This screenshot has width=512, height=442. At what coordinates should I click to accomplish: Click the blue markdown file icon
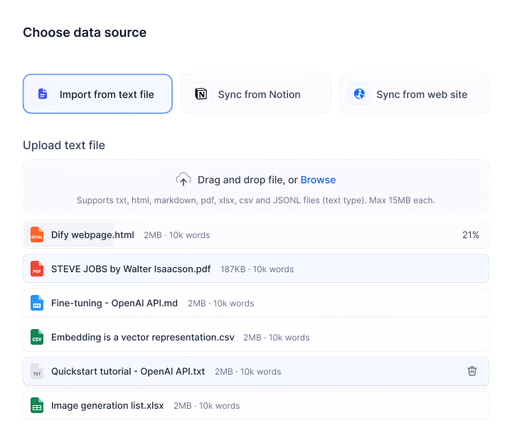click(x=37, y=303)
